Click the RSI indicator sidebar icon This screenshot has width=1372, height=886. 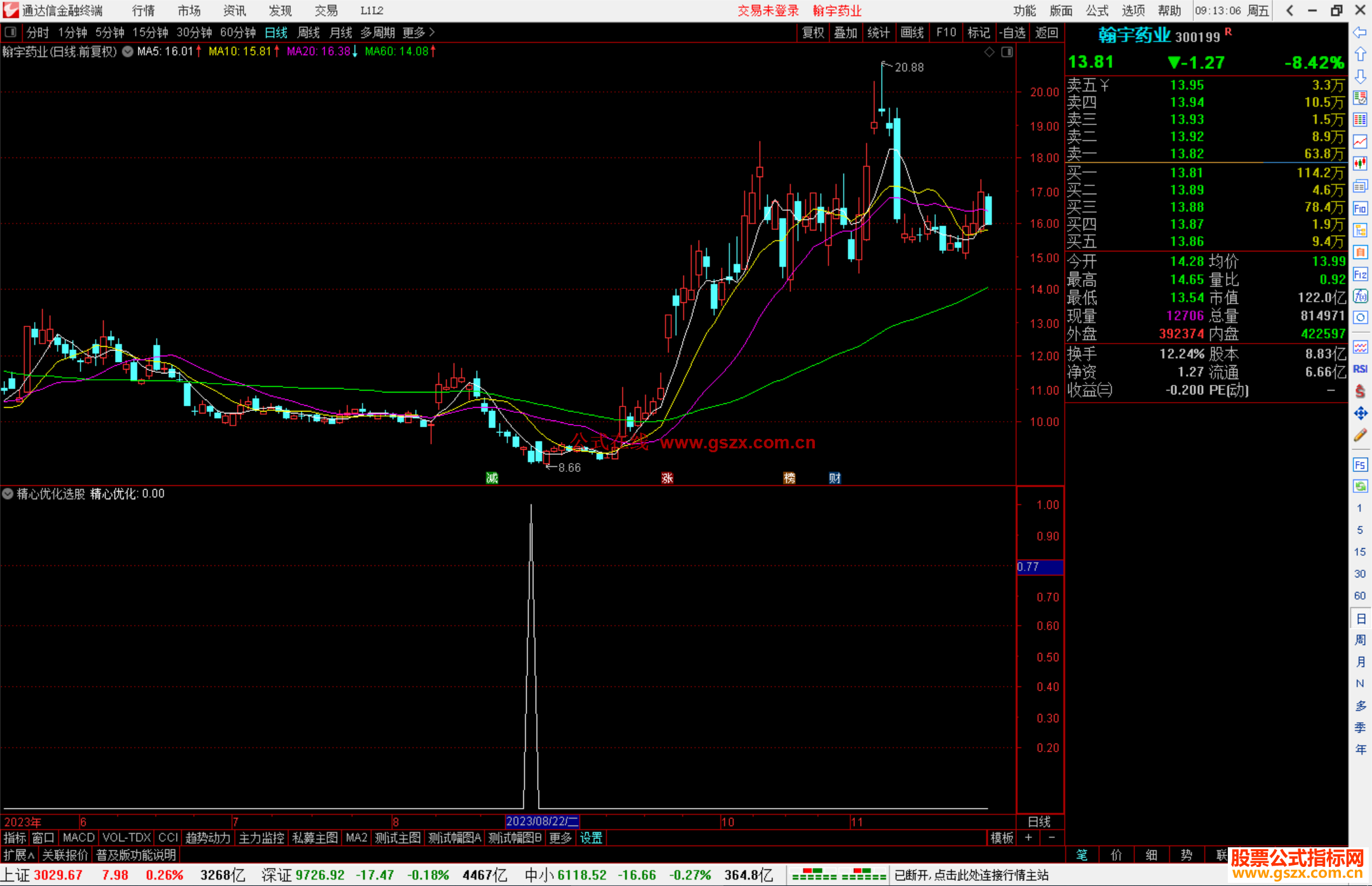1360,369
